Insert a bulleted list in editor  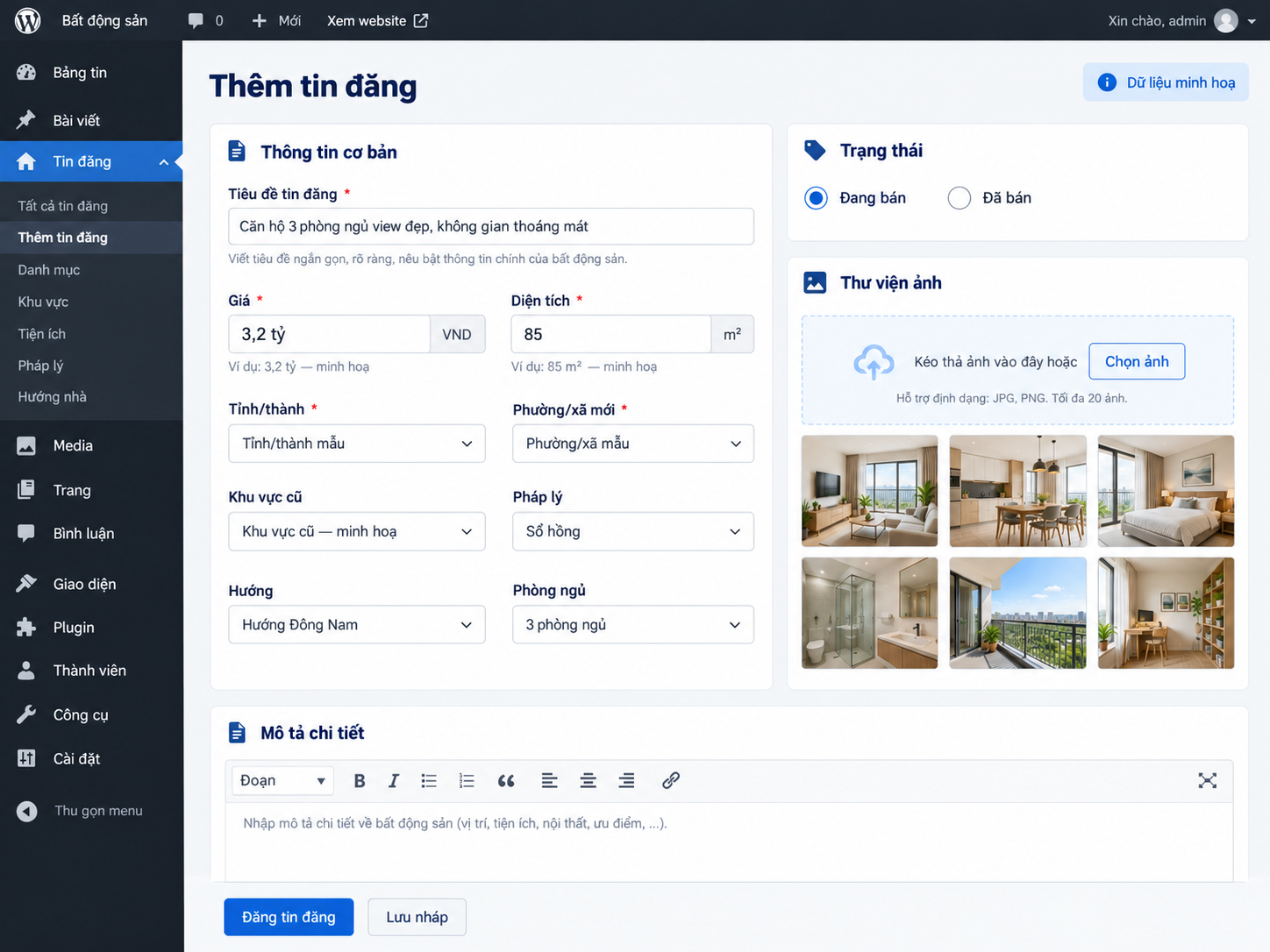(x=429, y=781)
